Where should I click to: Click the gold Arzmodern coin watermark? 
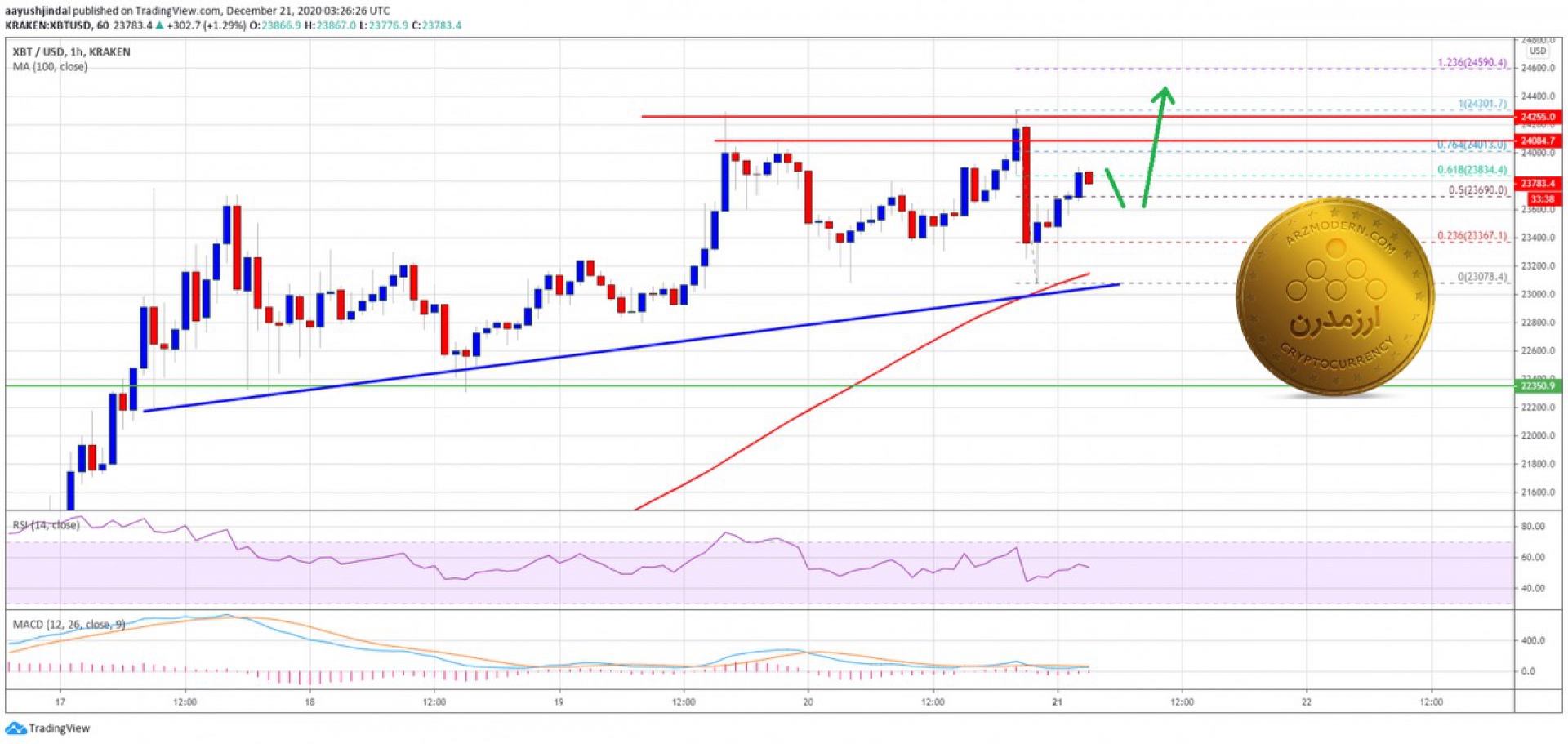[x=1334, y=298]
